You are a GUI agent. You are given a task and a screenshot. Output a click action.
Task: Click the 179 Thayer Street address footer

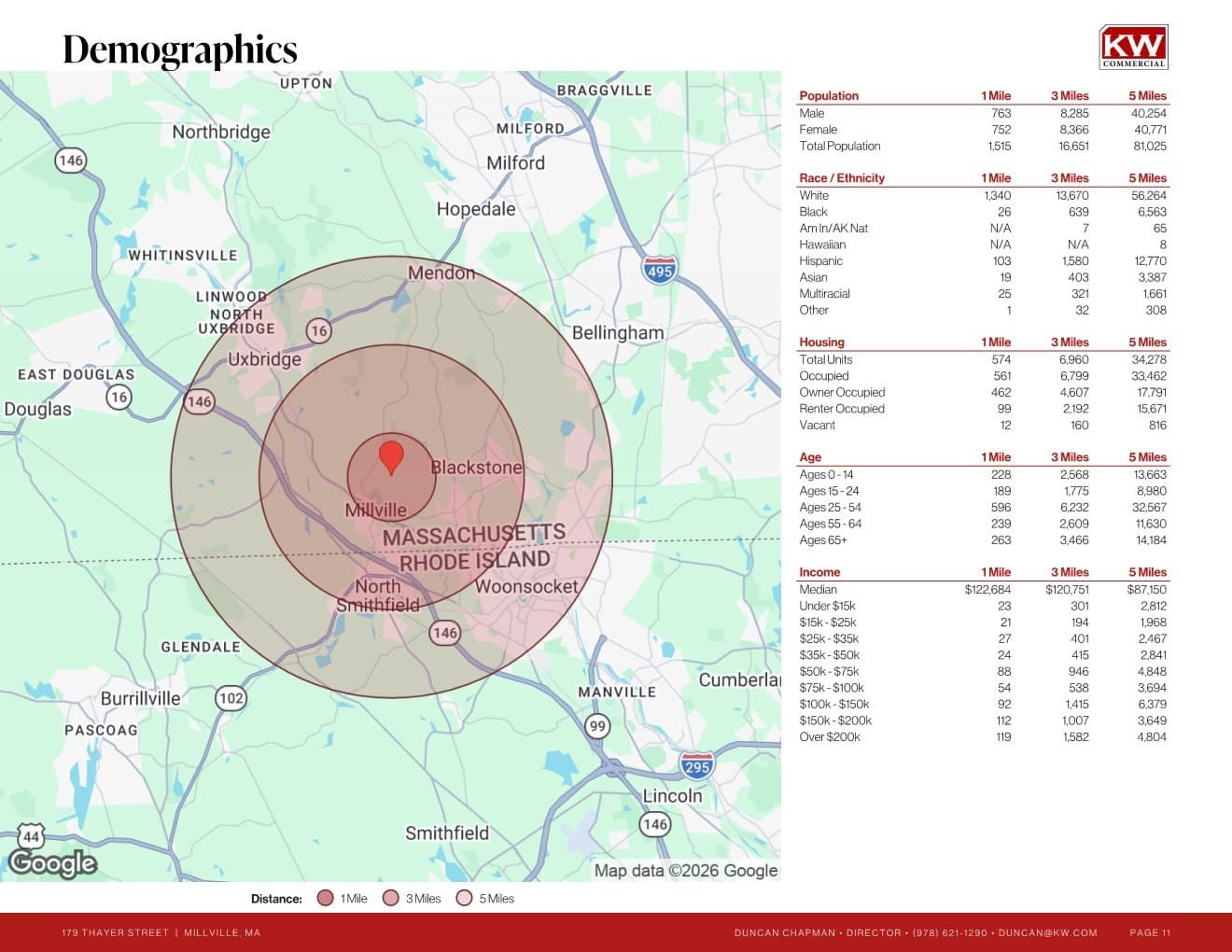pyautogui.click(x=161, y=932)
